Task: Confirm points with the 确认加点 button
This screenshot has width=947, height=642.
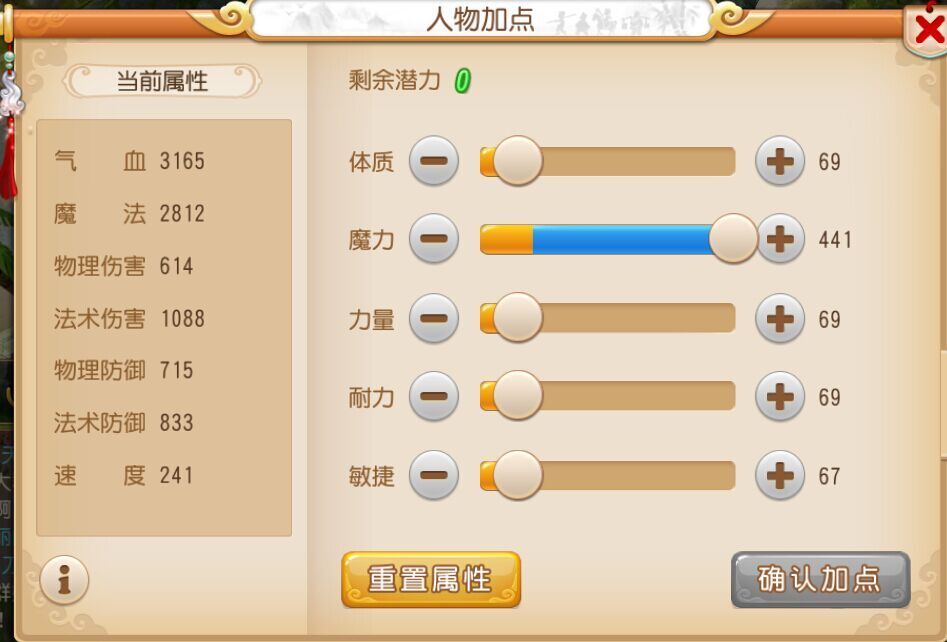Action: coord(820,579)
